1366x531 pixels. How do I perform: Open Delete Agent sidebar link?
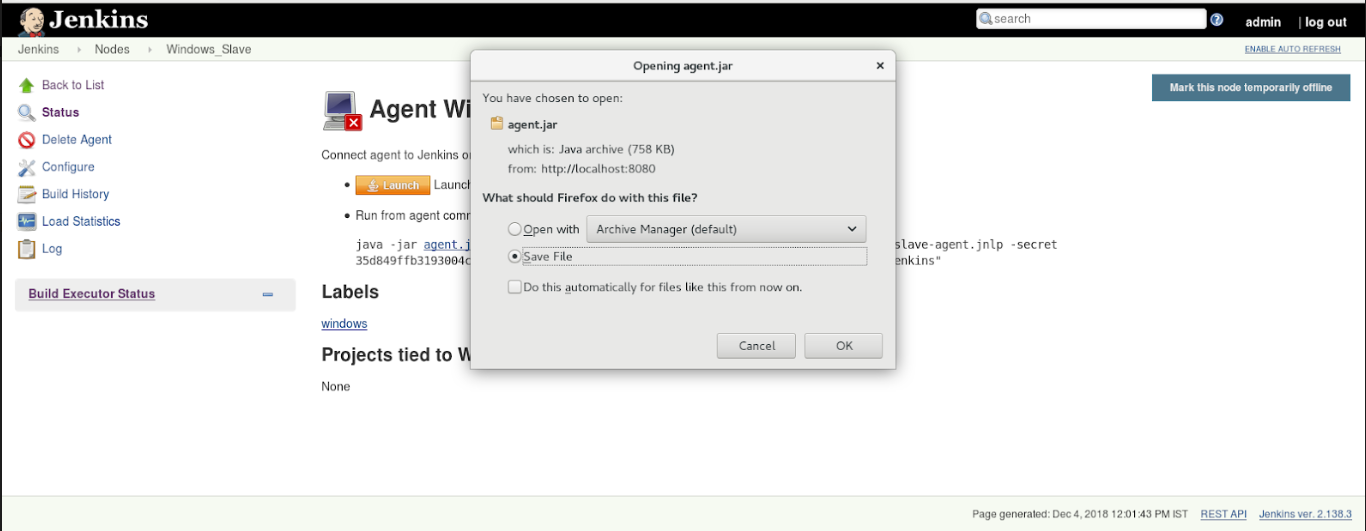[x=77, y=140]
